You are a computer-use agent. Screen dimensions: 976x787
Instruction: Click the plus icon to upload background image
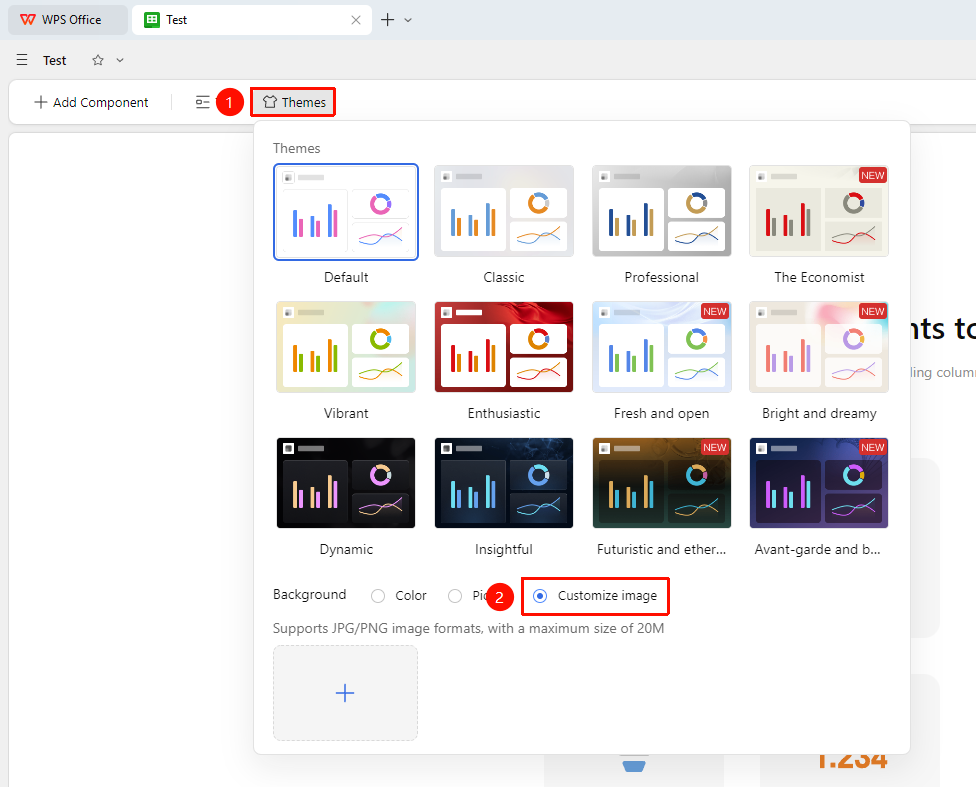345,693
